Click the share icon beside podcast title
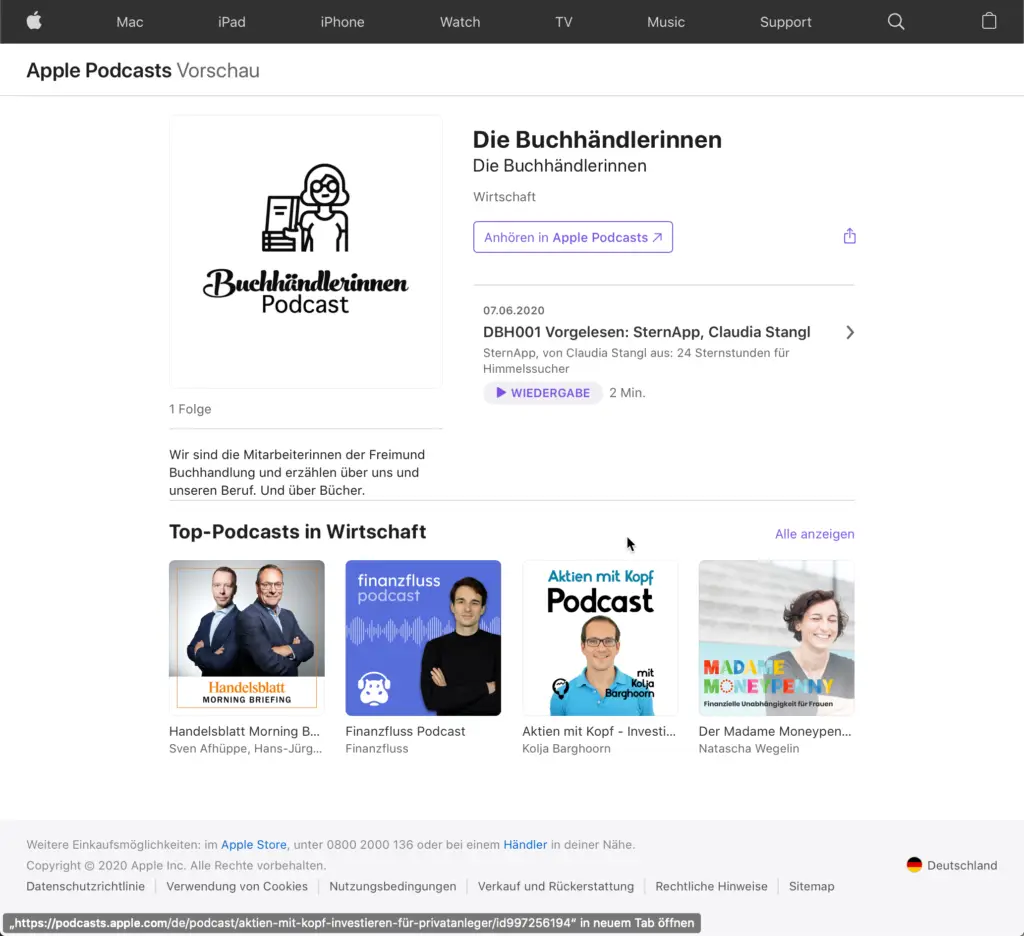Viewport: 1024px width, 936px height. point(849,236)
